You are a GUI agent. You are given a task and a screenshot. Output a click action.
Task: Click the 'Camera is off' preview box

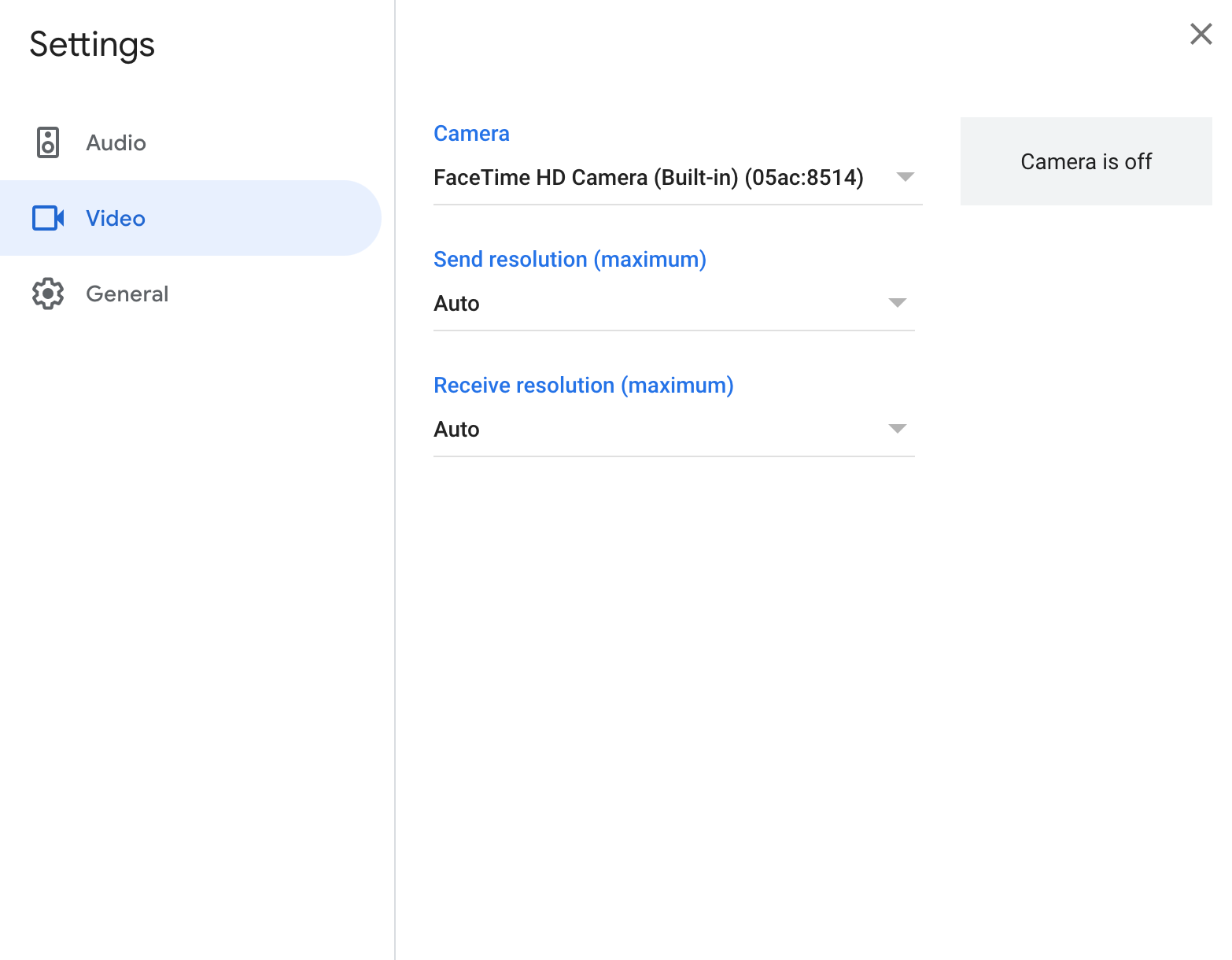[x=1086, y=161]
